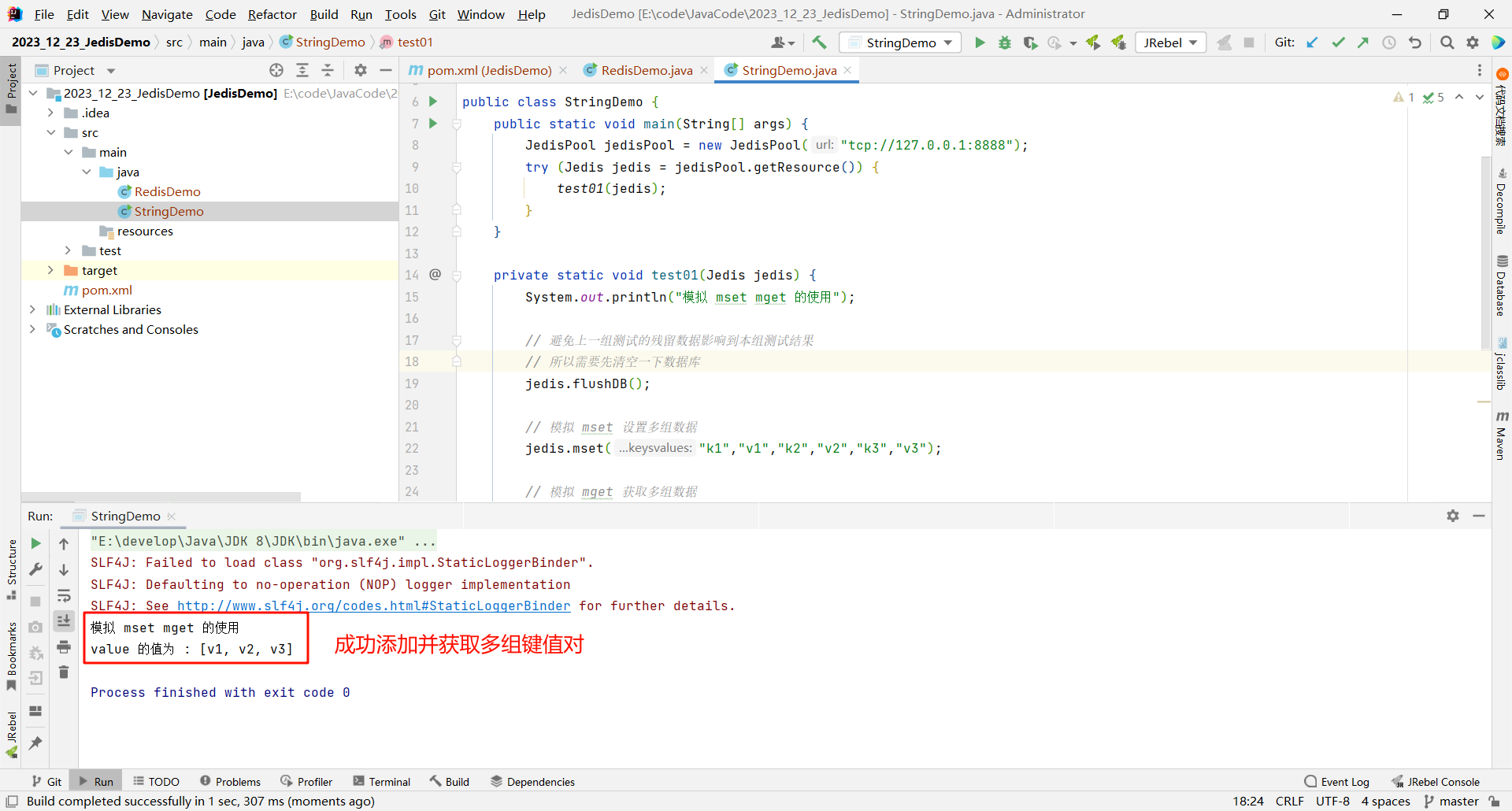This screenshot has height=811, width=1512.
Task: Click fold marker at line 14 method
Action: pos(457,275)
